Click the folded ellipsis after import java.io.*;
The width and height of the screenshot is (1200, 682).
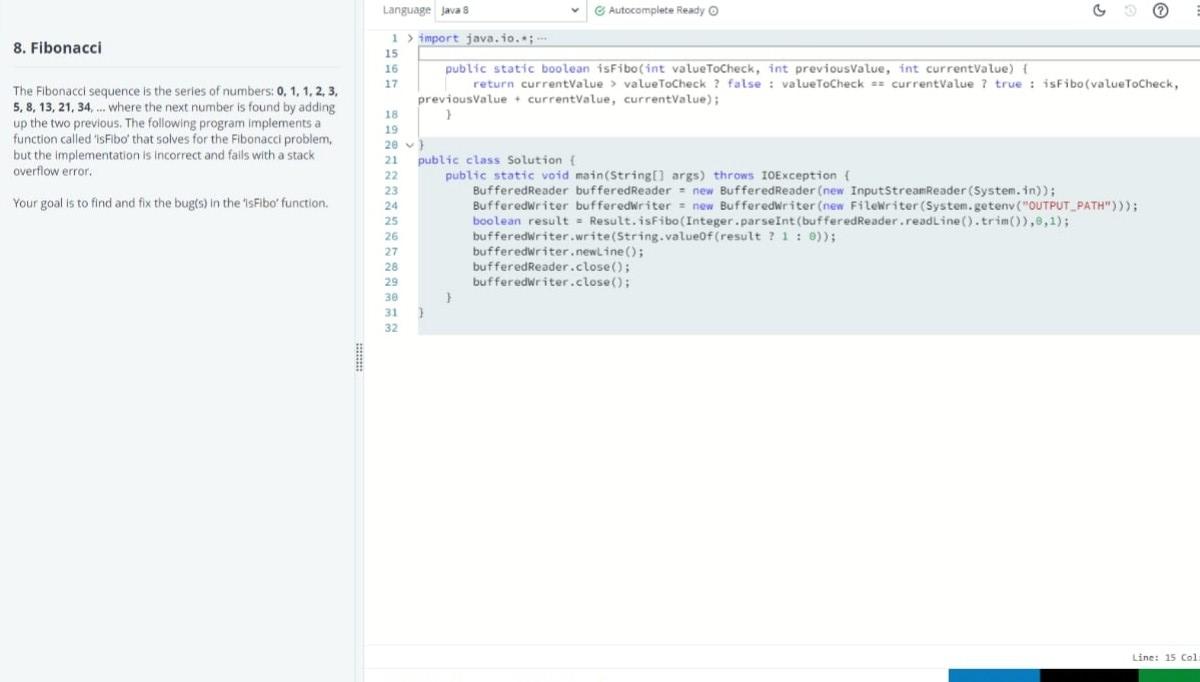(x=541, y=39)
